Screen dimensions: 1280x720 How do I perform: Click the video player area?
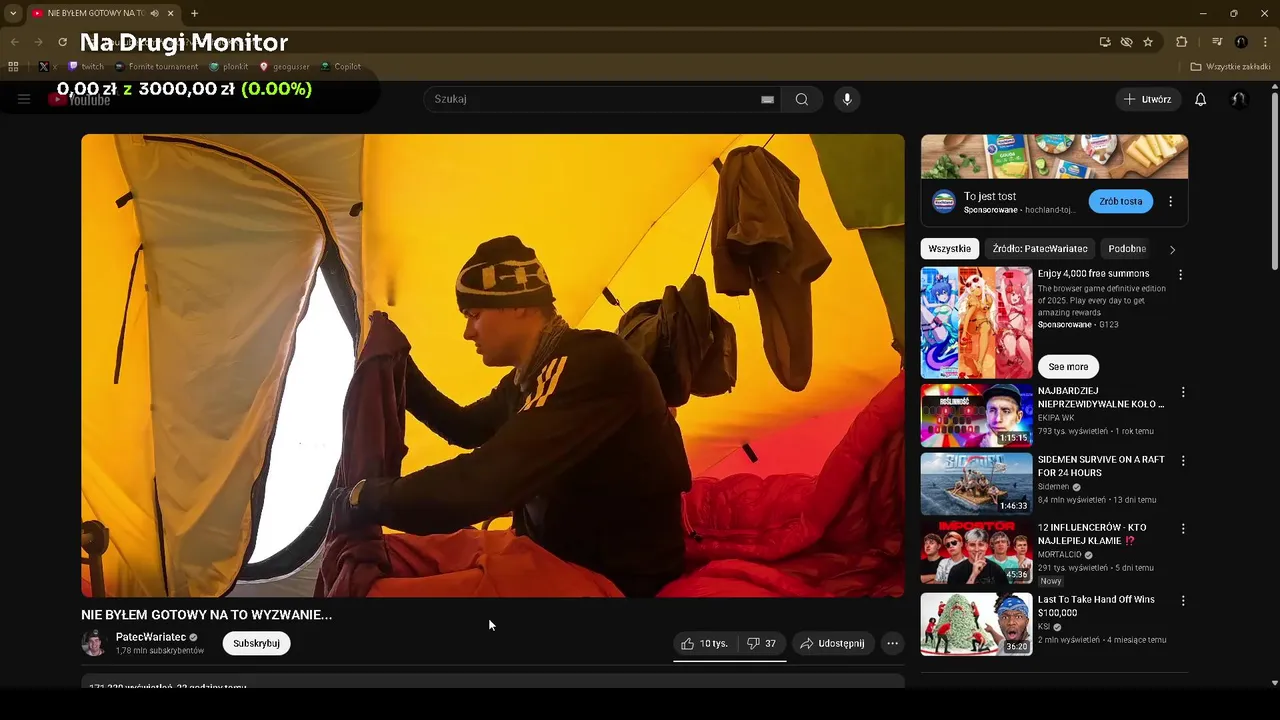[x=493, y=365]
